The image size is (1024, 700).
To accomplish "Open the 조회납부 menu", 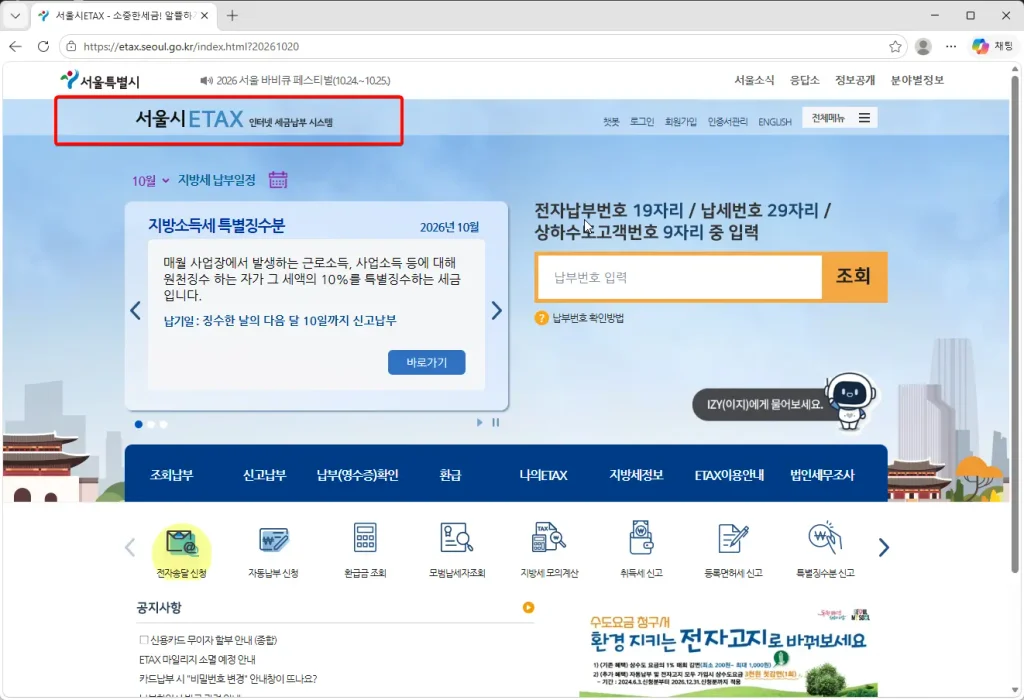I will pos(172,475).
